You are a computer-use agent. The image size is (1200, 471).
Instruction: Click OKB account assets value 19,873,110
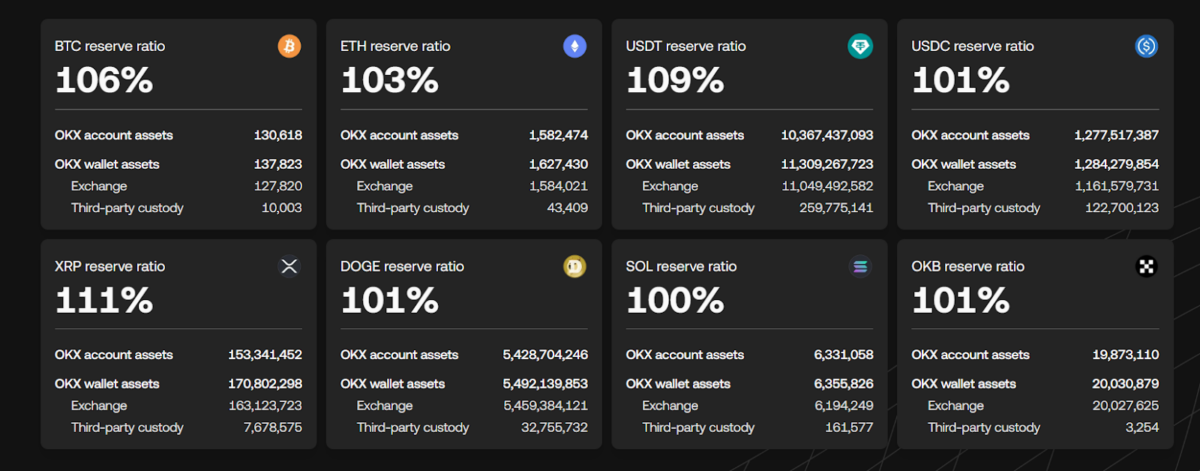1126,355
